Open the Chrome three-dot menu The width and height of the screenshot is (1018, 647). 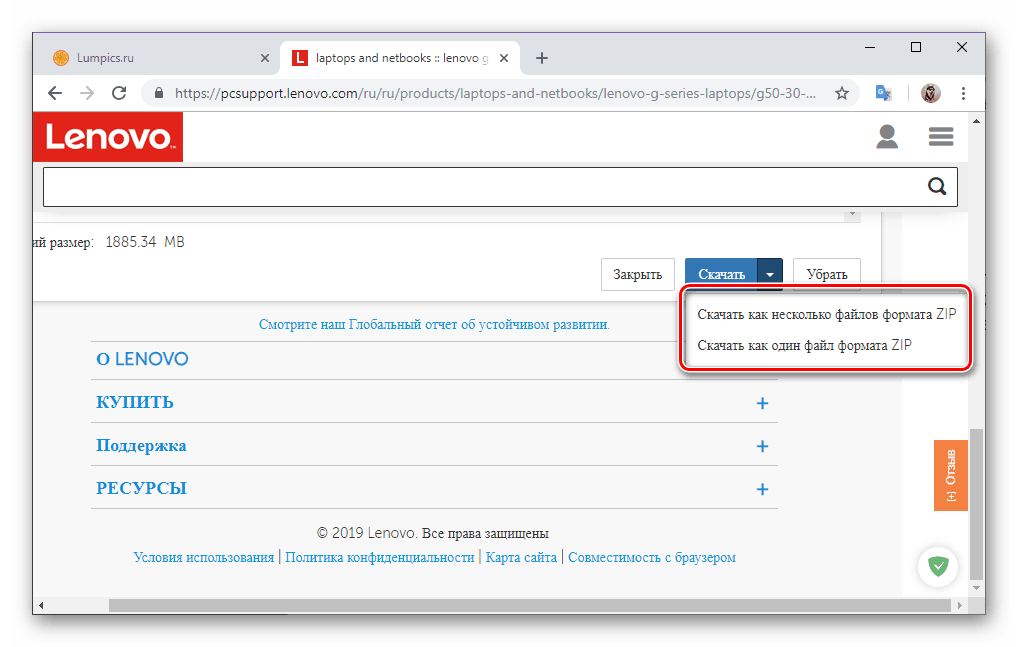[x=963, y=93]
